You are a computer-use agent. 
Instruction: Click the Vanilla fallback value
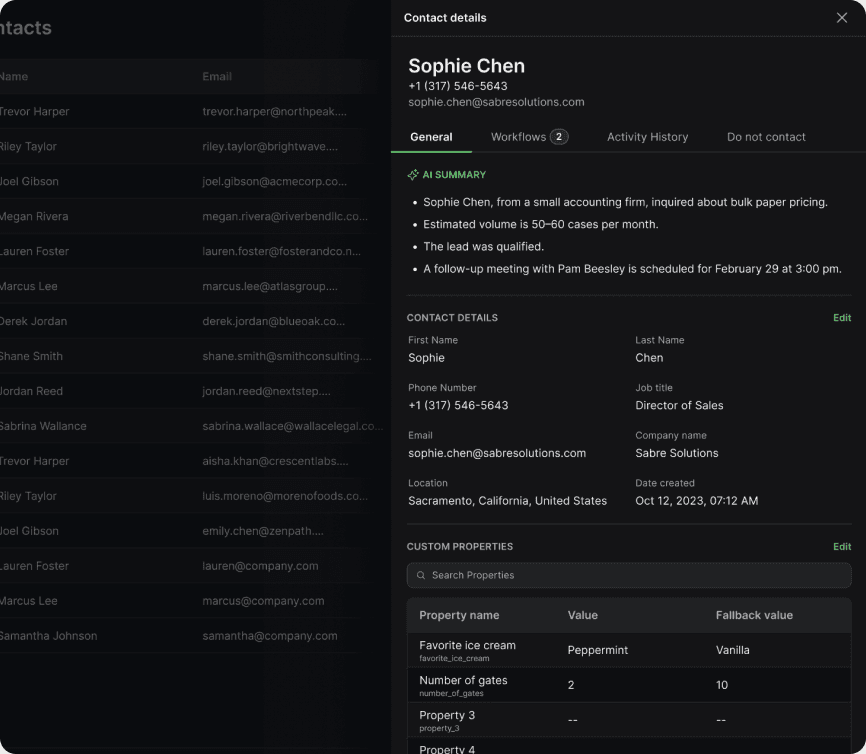[x=732, y=650]
